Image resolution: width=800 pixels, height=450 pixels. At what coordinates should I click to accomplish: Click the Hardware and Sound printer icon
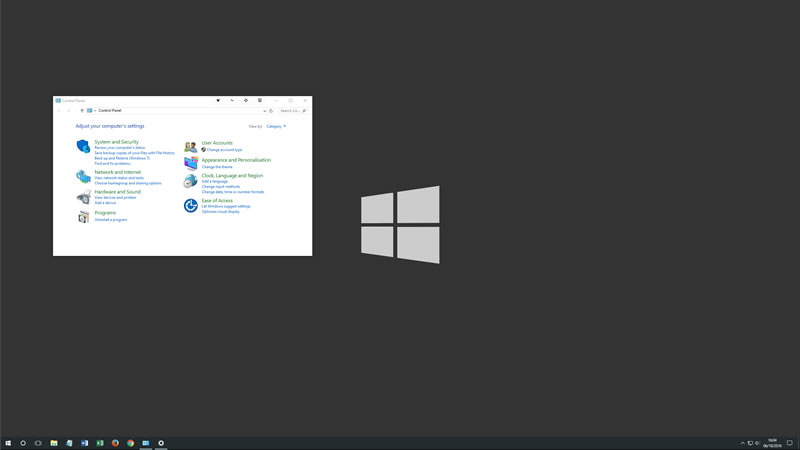[x=84, y=196]
